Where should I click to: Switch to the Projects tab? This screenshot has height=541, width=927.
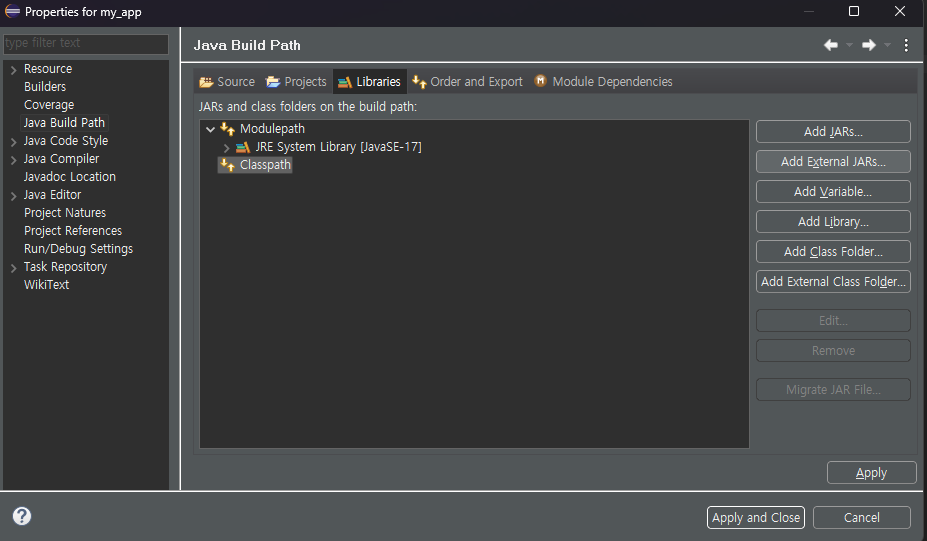coord(296,82)
